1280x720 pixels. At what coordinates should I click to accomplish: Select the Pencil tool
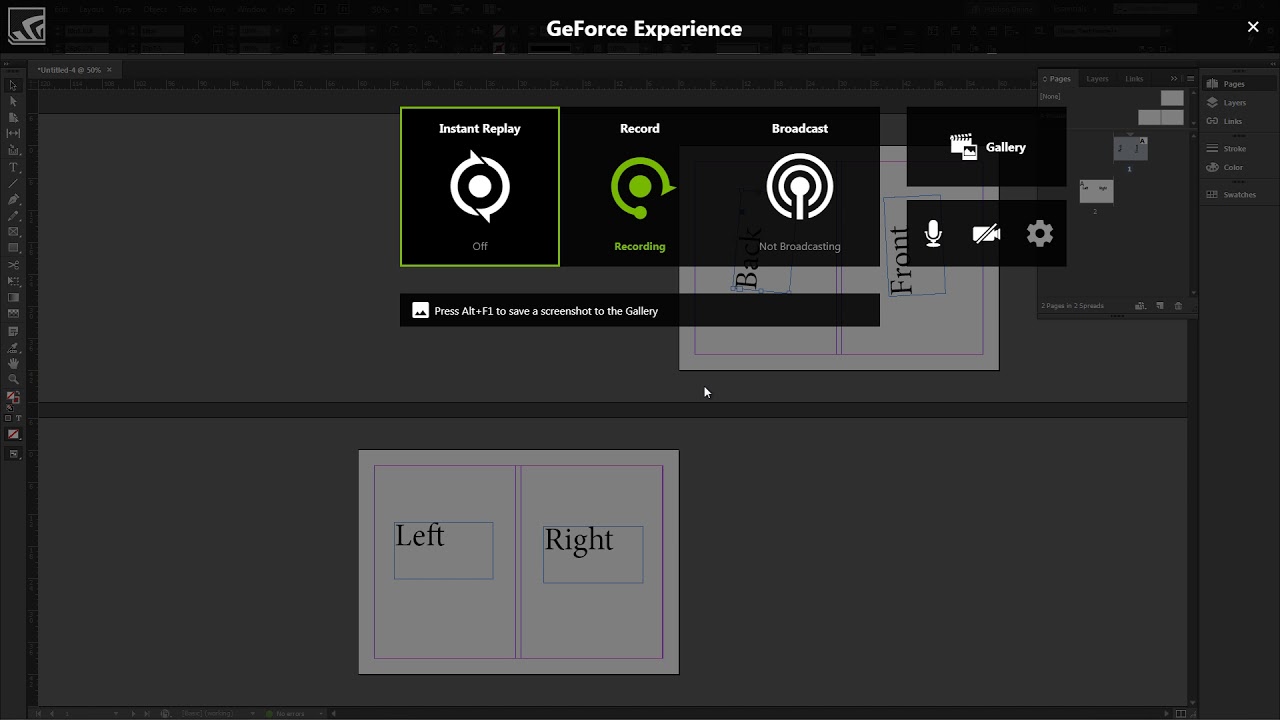pos(13,215)
